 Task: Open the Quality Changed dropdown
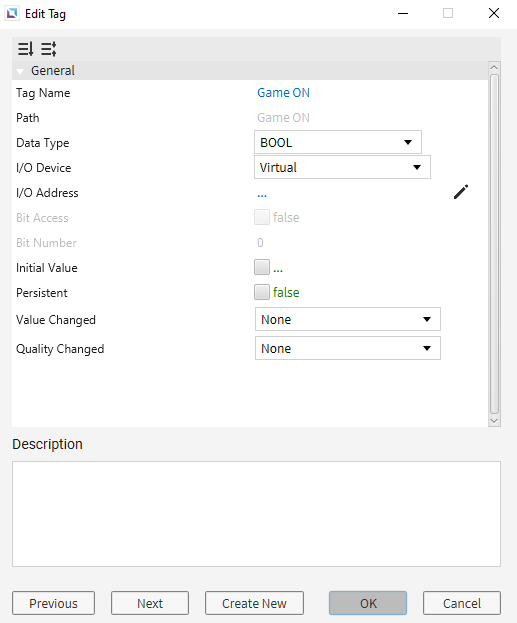coord(348,348)
